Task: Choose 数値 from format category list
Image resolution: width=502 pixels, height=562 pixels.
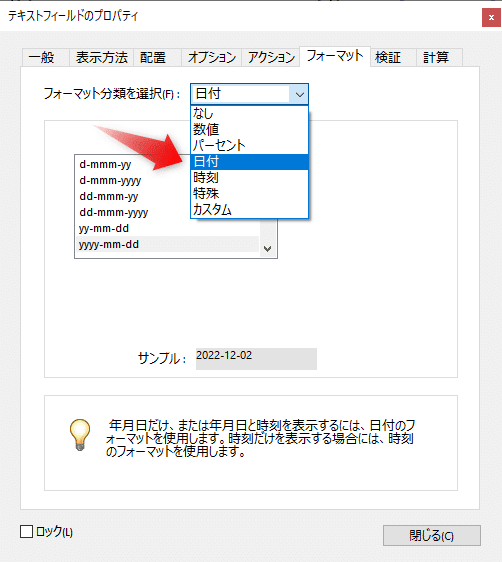Action: (x=249, y=129)
